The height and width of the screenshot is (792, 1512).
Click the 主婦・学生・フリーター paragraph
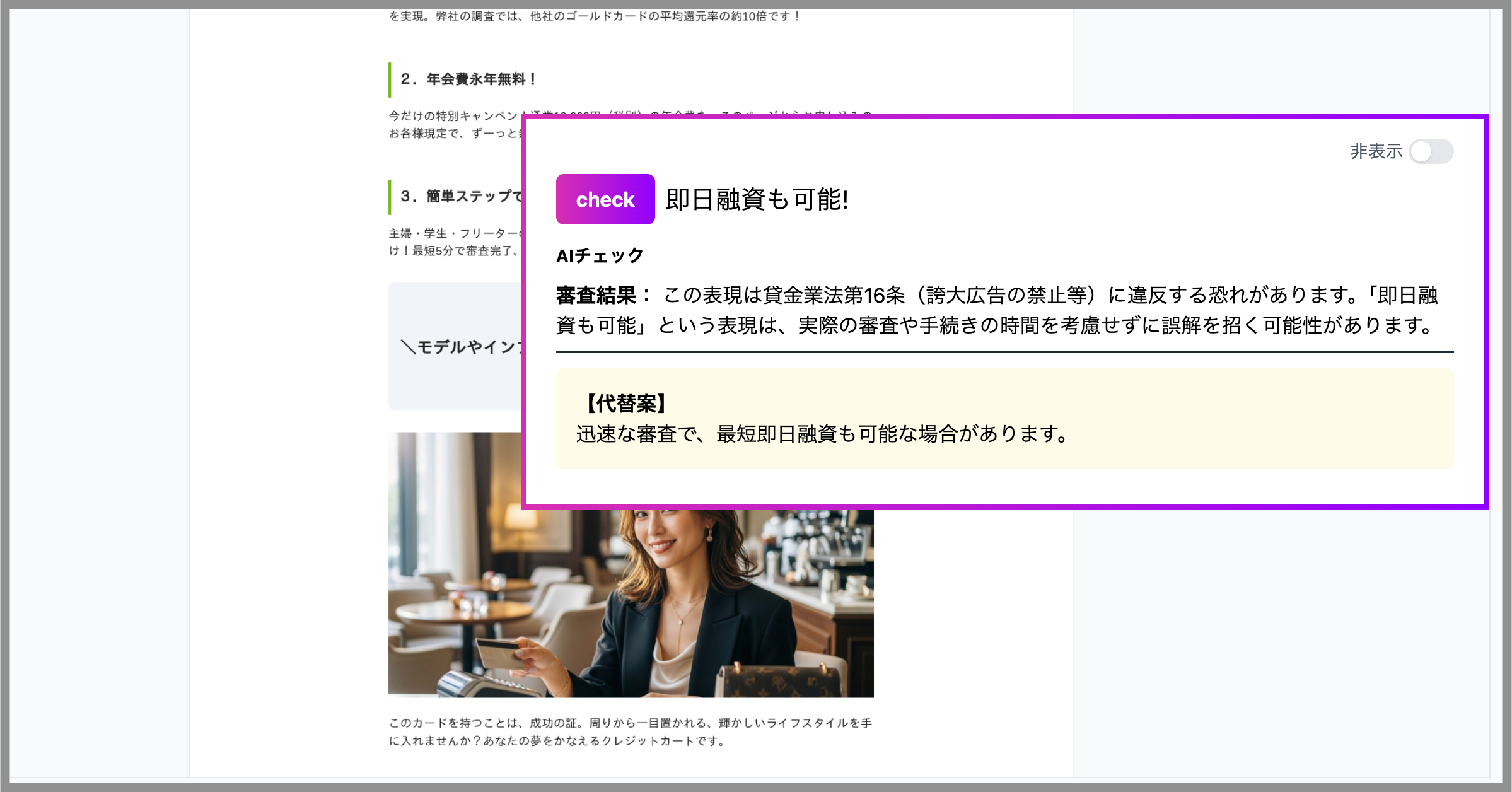point(453,233)
